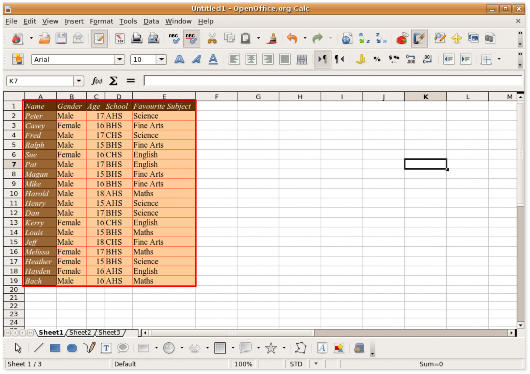The image size is (530, 374).
Task: Select the Rectangle drawing tool
Action: coord(55,348)
